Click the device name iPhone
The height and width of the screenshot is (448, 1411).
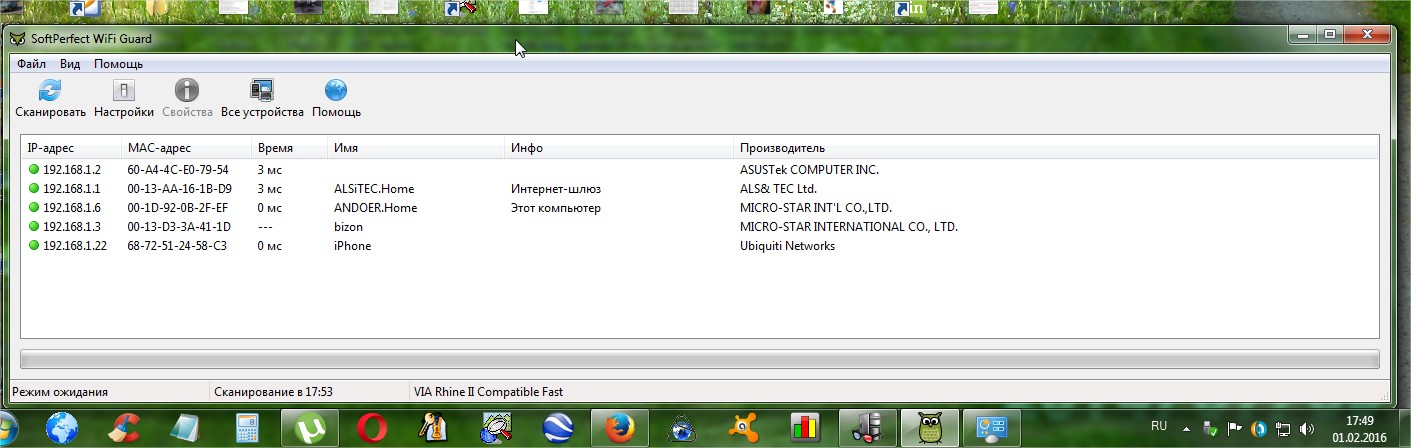[x=352, y=246]
